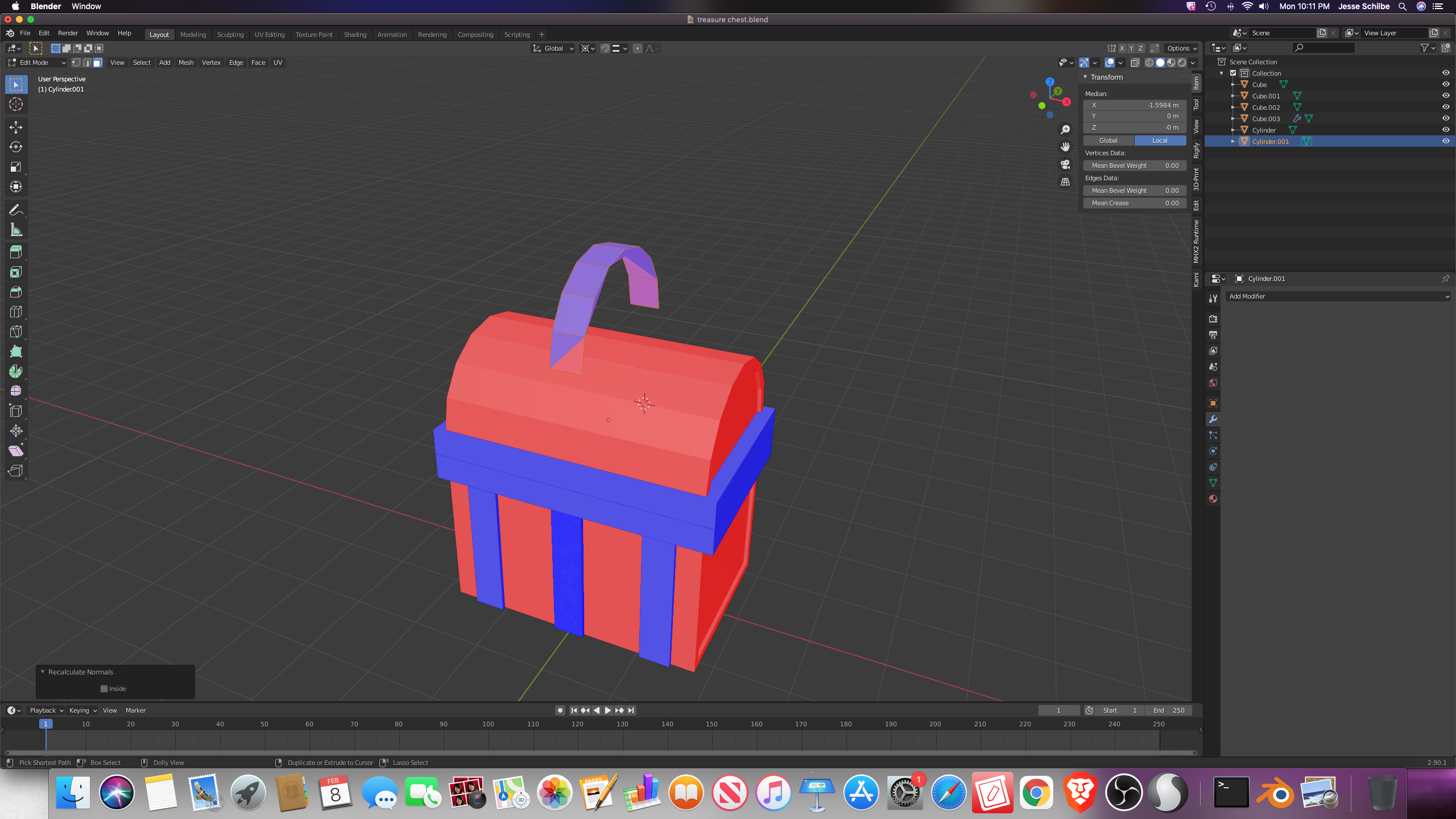1456x819 pixels.
Task: Select the Bevel tool
Action: point(16,292)
